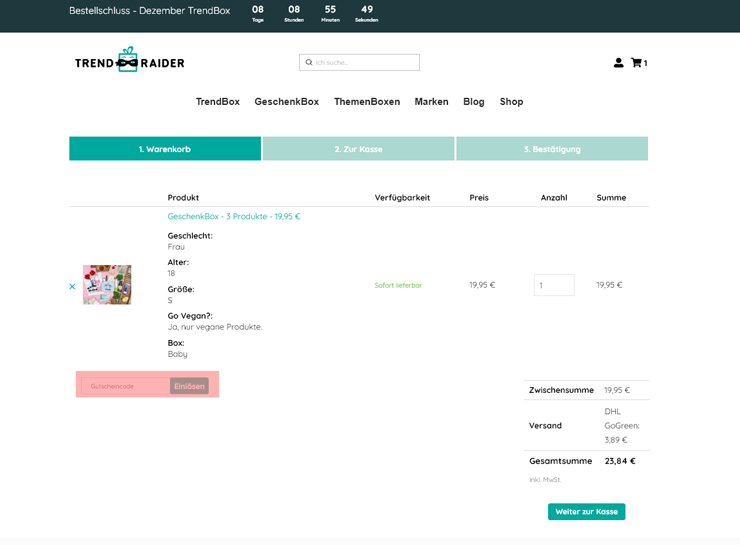The width and height of the screenshot is (740, 545).
Task: Click the GeschenkBox product thumbnail
Action: [x=107, y=285]
